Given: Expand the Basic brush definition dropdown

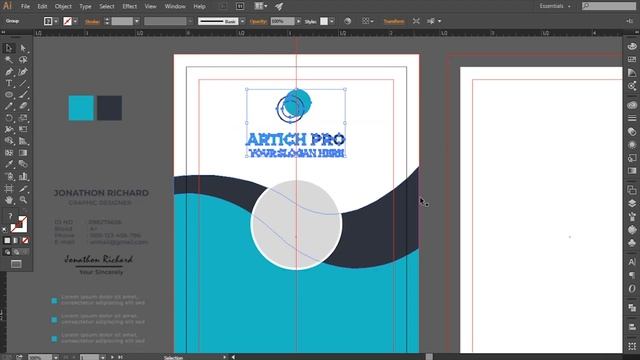Looking at the screenshot, I should (x=242, y=21).
